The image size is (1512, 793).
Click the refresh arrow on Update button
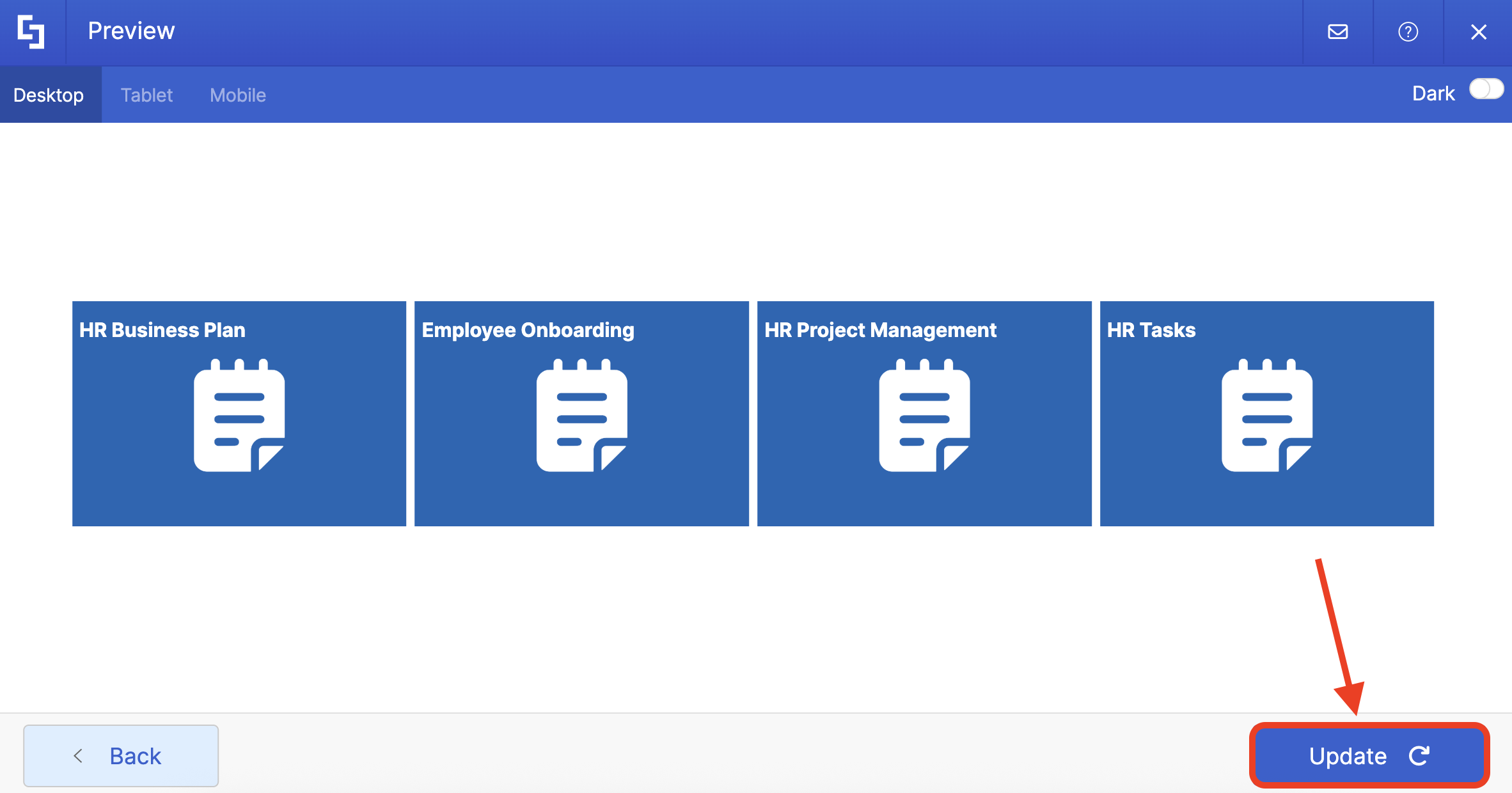point(1419,756)
